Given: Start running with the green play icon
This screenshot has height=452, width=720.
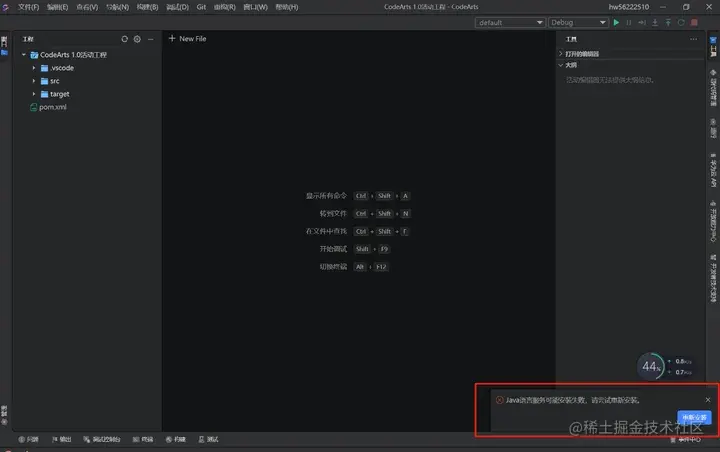Looking at the screenshot, I should (616, 23).
